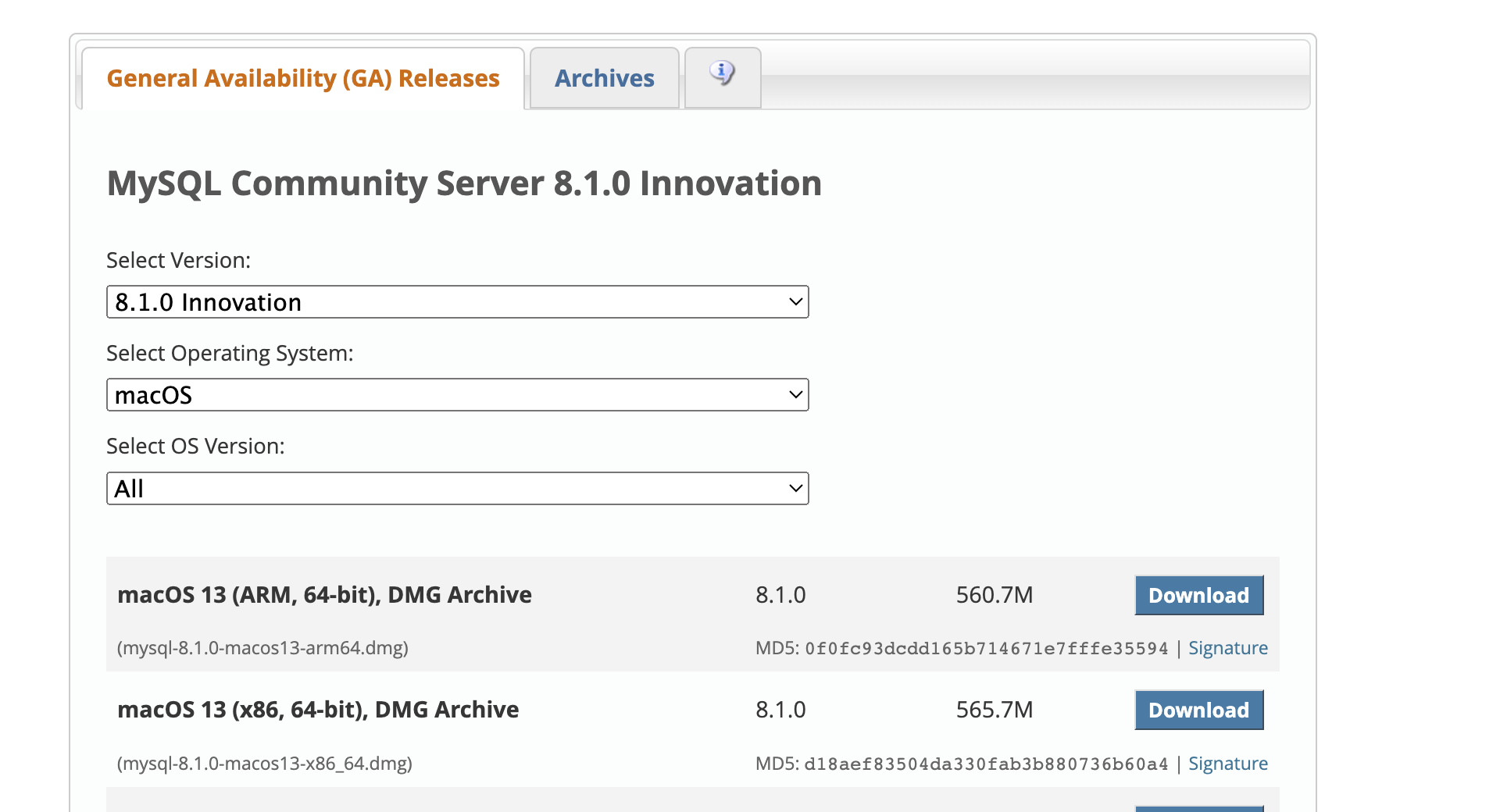Open the Select OS Version dropdown
The image size is (1500, 812).
coord(458,489)
